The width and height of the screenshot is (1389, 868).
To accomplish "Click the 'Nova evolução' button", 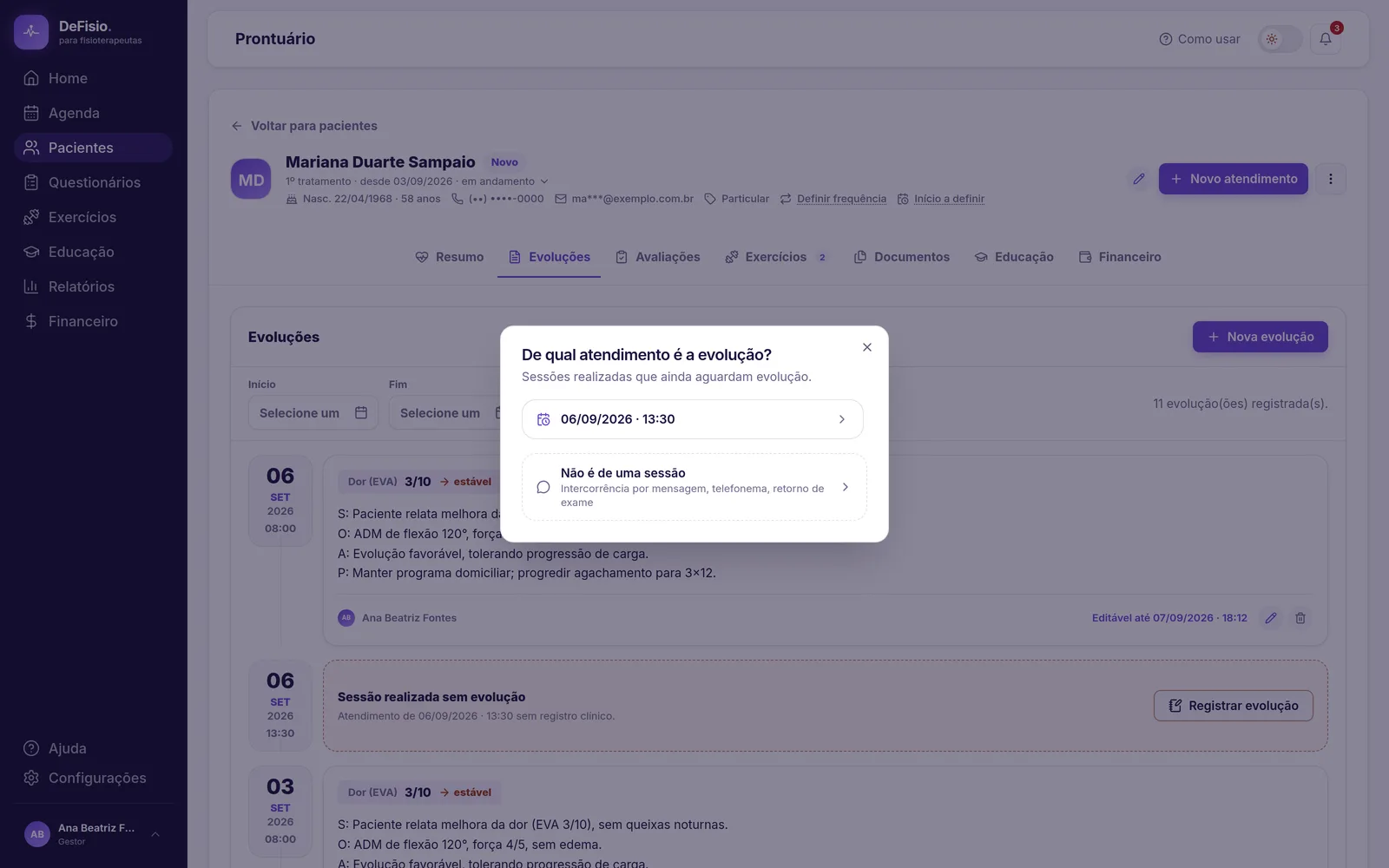I will pyautogui.click(x=1260, y=337).
